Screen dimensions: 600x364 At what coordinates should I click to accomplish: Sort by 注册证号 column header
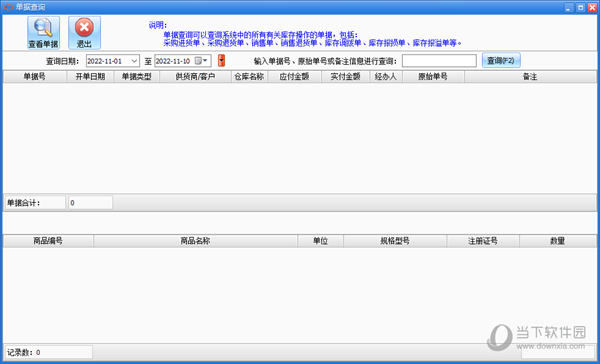click(483, 241)
